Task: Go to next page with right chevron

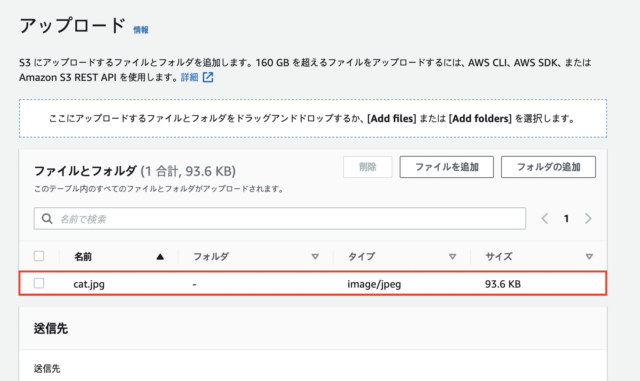Action: (x=588, y=218)
